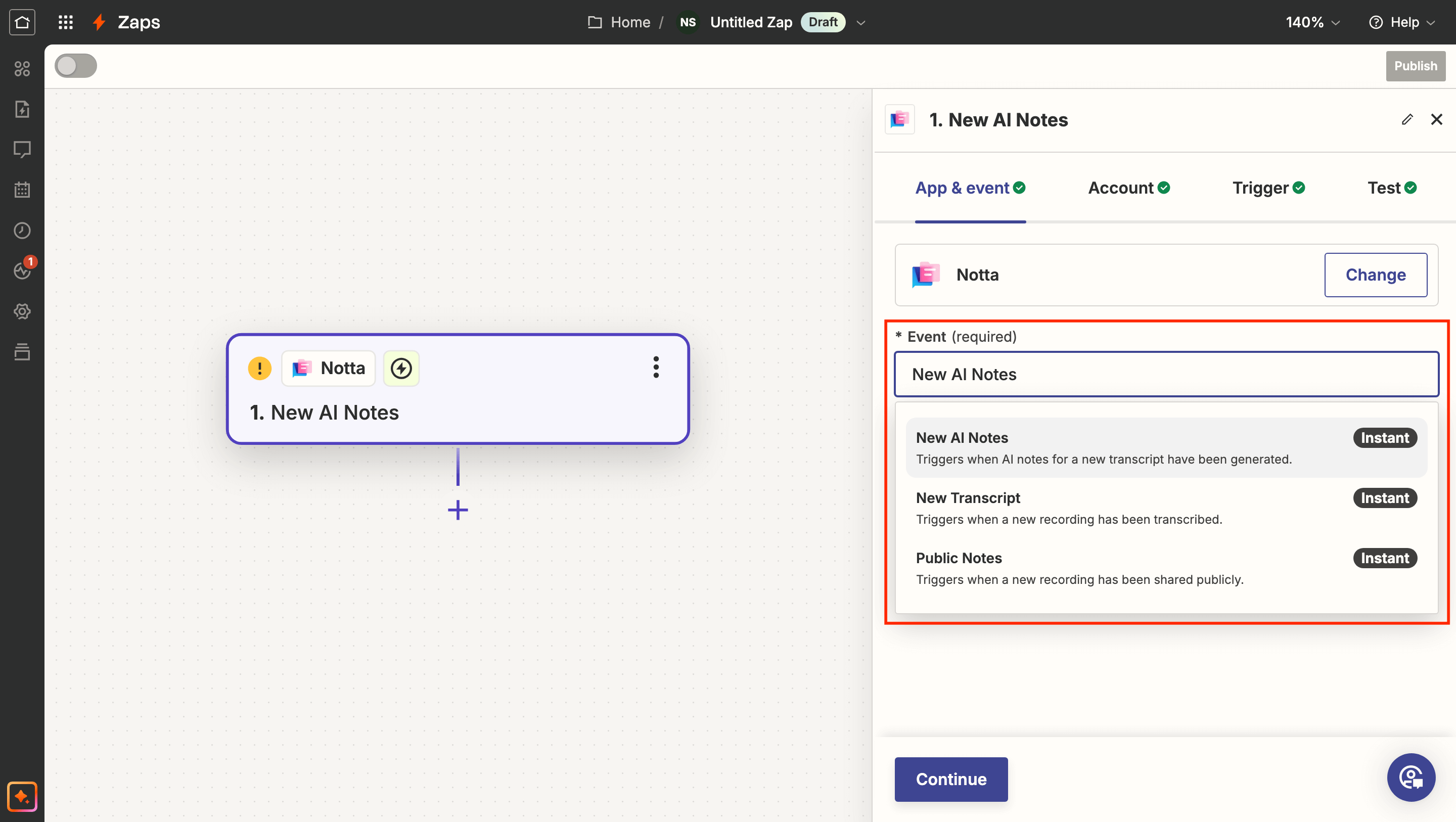
Task: Open the calendar sidebar icon
Action: pyautogui.click(x=22, y=190)
